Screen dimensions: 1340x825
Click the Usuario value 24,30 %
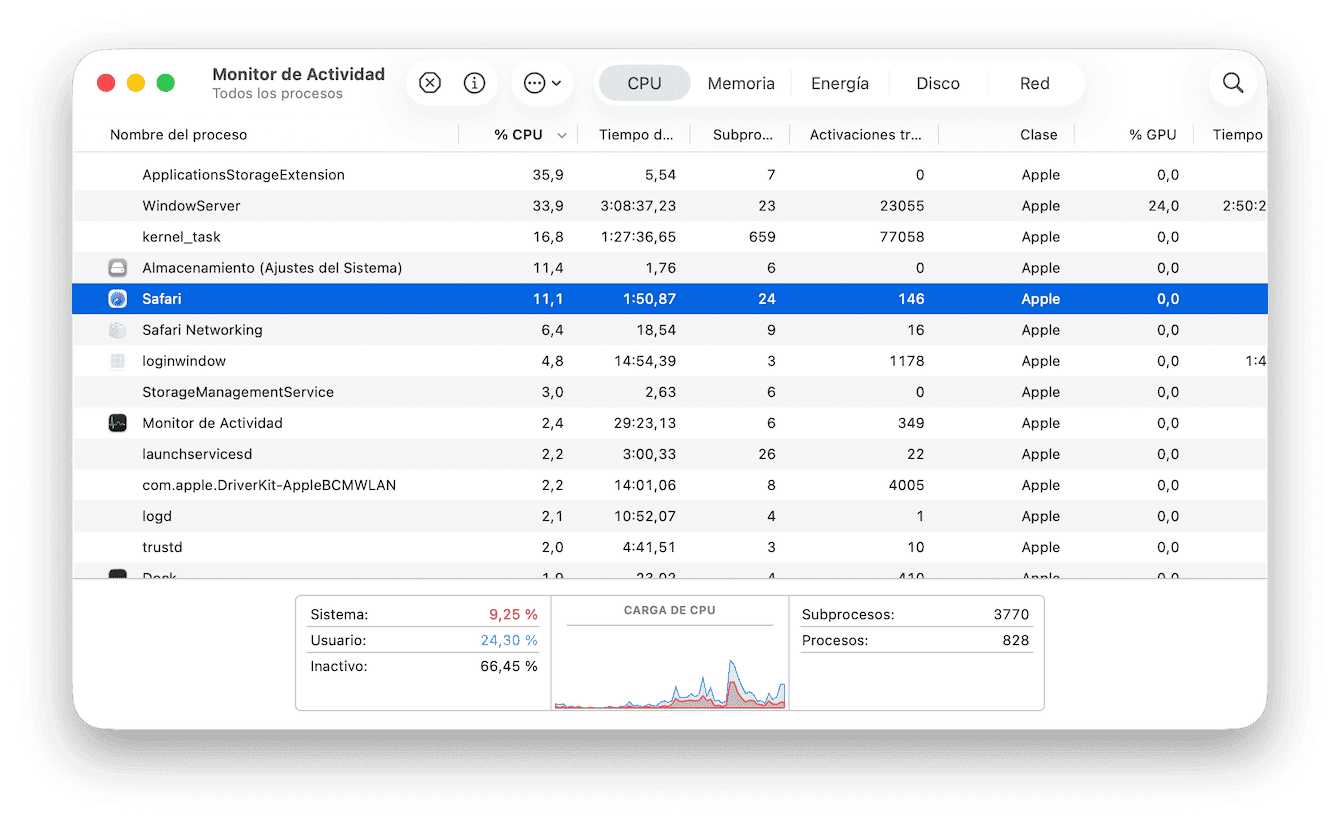[x=508, y=640]
